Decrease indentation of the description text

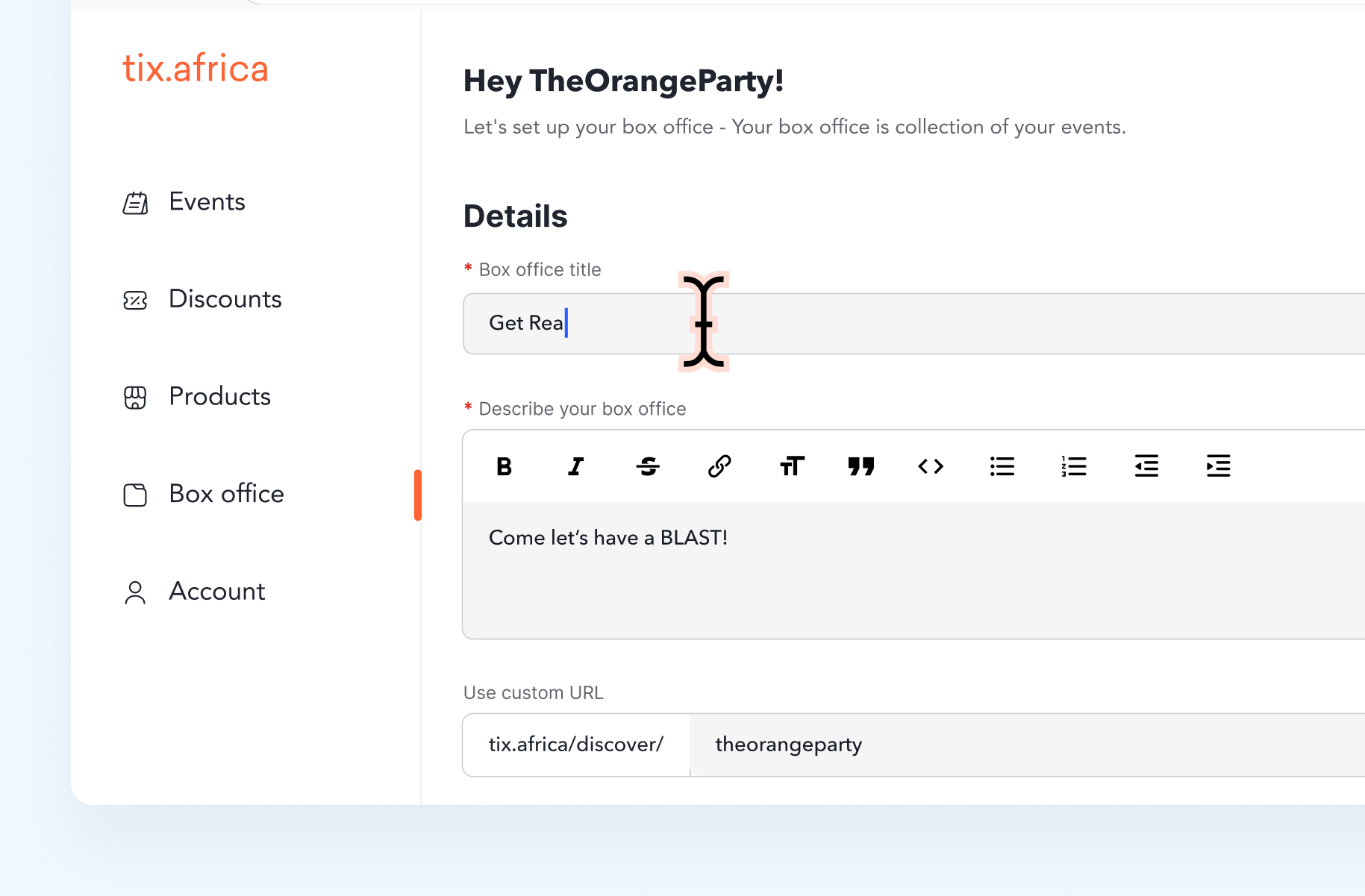1146,466
